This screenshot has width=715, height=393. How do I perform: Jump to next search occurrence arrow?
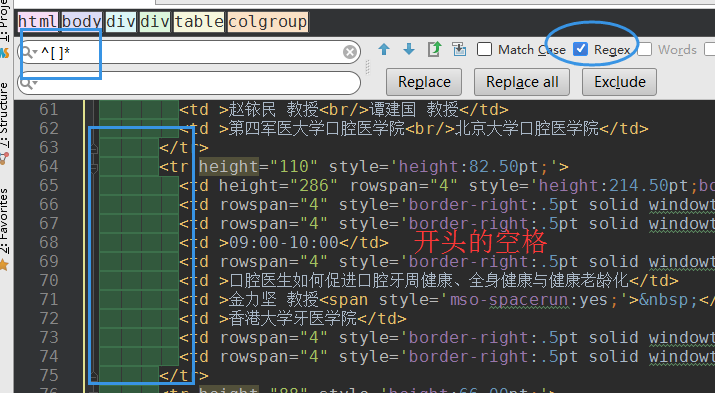pos(409,49)
